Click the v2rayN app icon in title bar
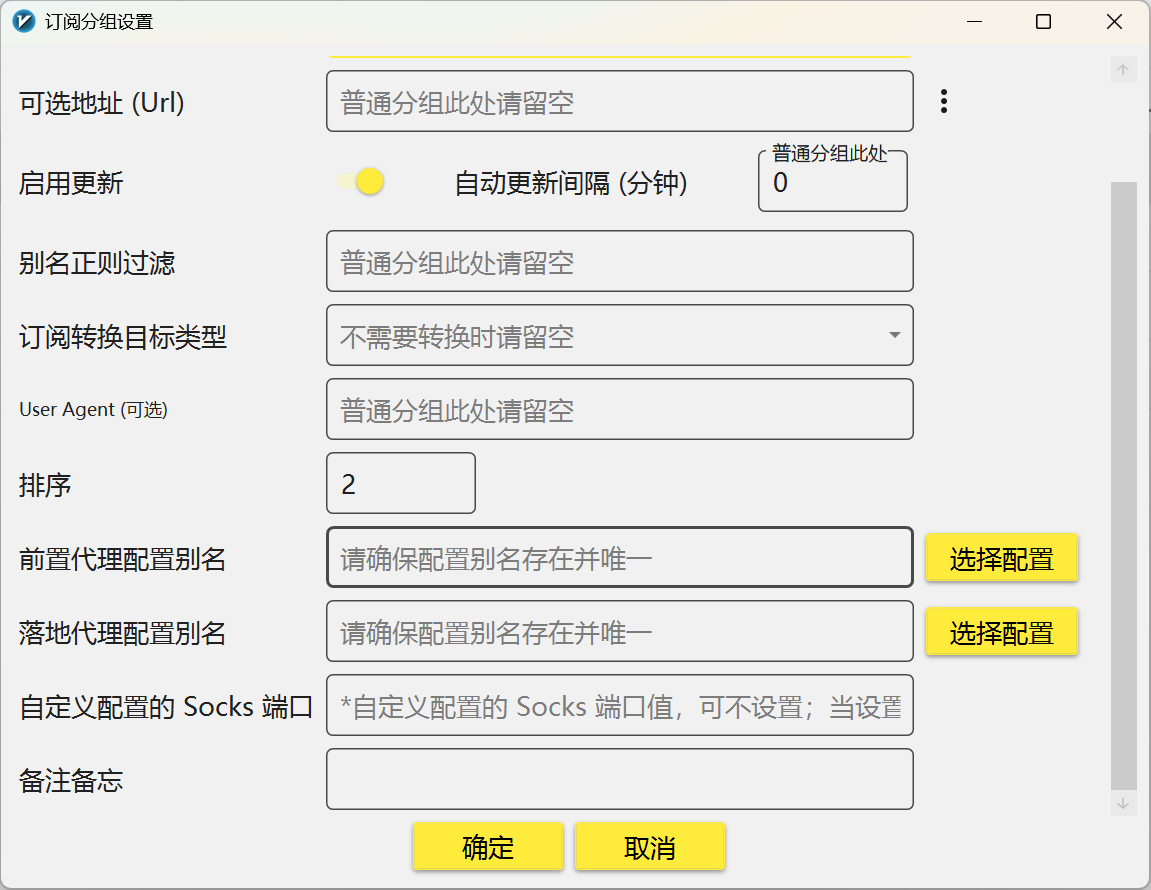 point(23,21)
